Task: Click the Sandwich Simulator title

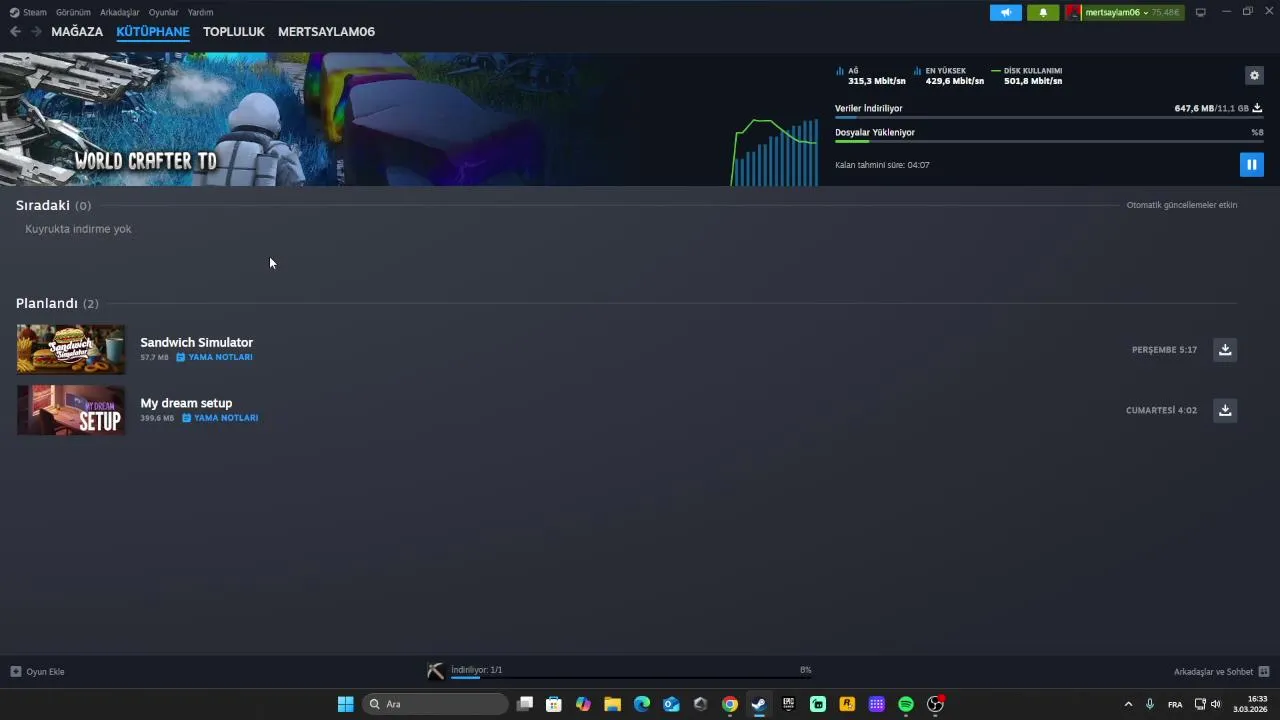Action: (x=196, y=342)
